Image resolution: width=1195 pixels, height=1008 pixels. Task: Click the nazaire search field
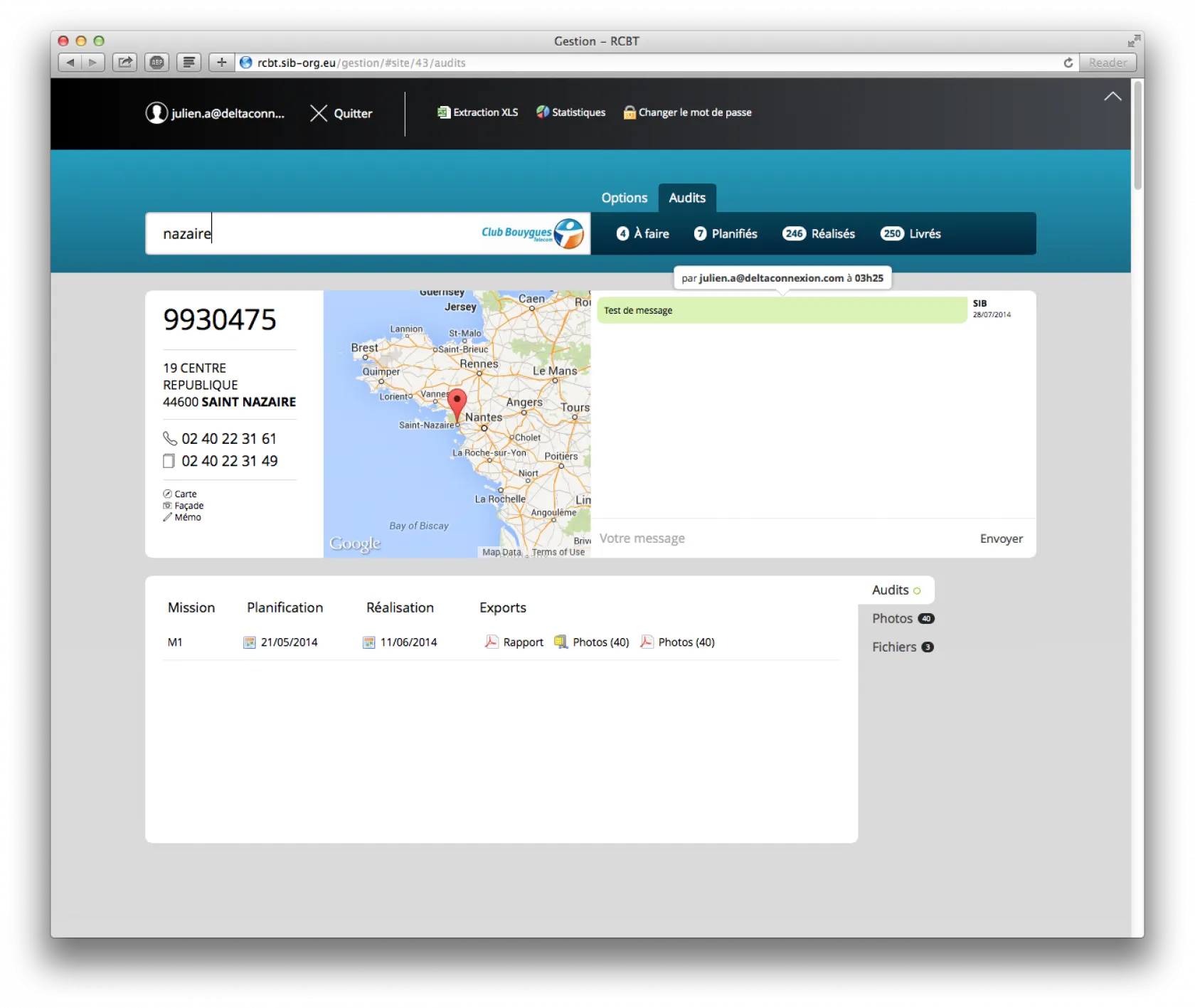click(x=313, y=234)
